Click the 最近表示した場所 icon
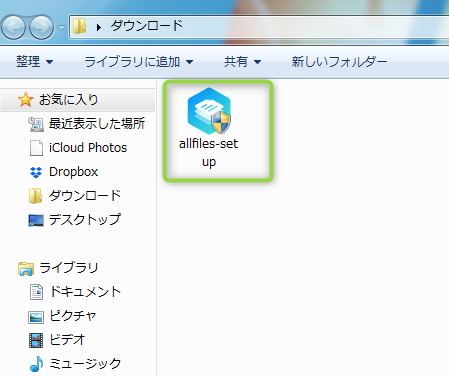The height and width of the screenshot is (376, 449). pos(36,124)
